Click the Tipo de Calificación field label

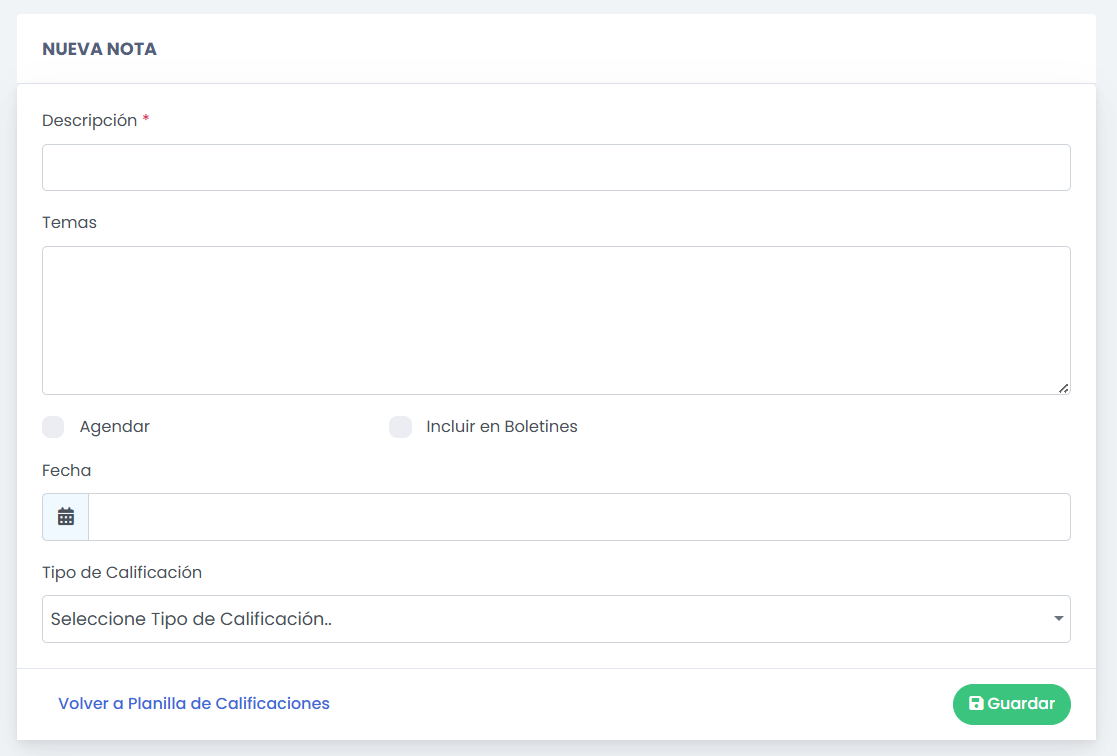(122, 573)
